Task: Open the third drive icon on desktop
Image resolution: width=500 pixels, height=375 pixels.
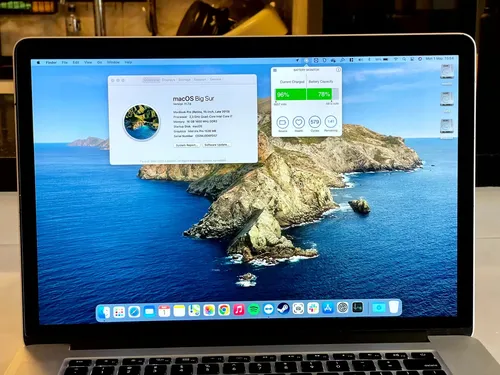Action: [x=447, y=127]
